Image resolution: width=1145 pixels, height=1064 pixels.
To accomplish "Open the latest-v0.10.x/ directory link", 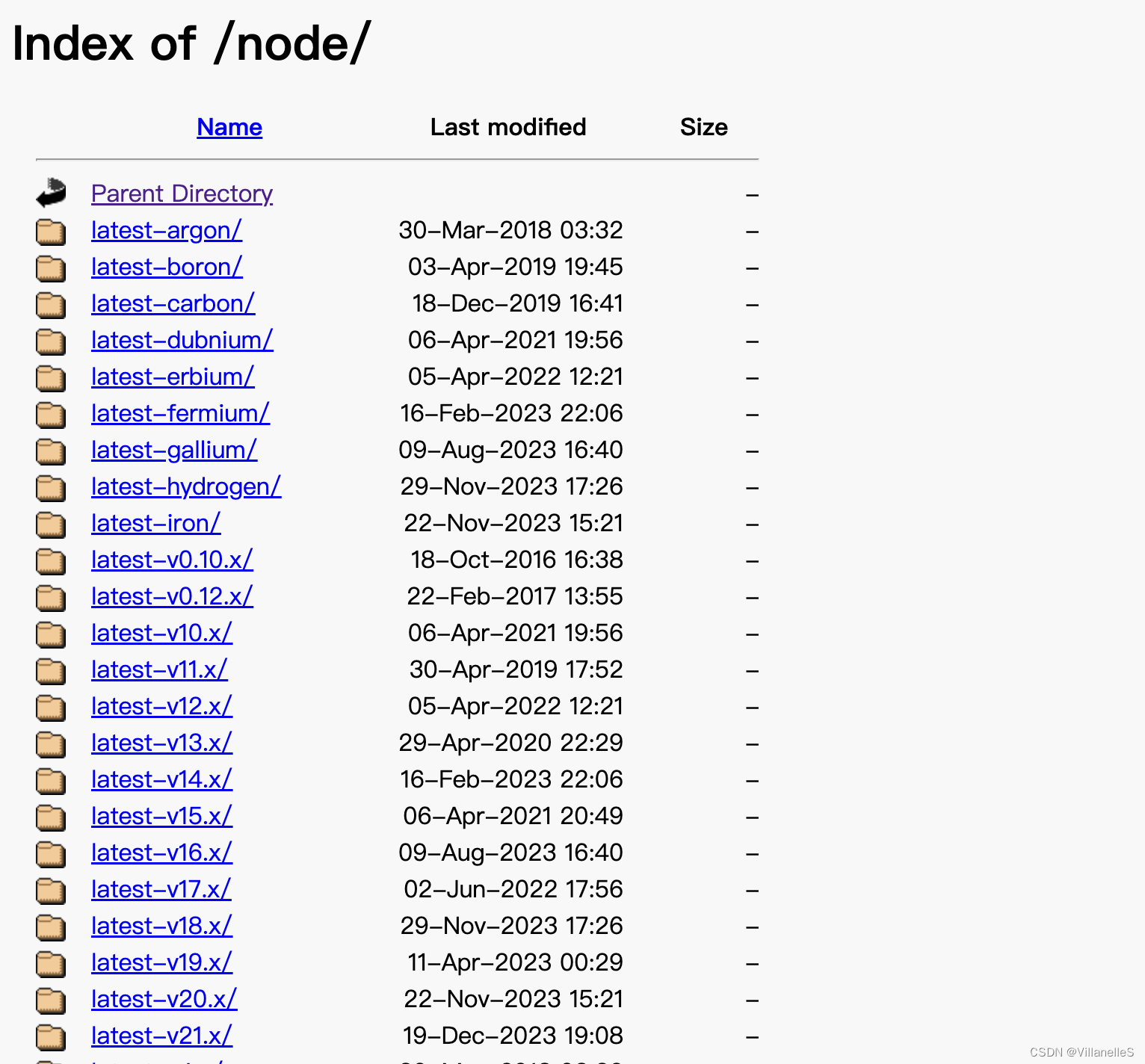I will (172, 560).
